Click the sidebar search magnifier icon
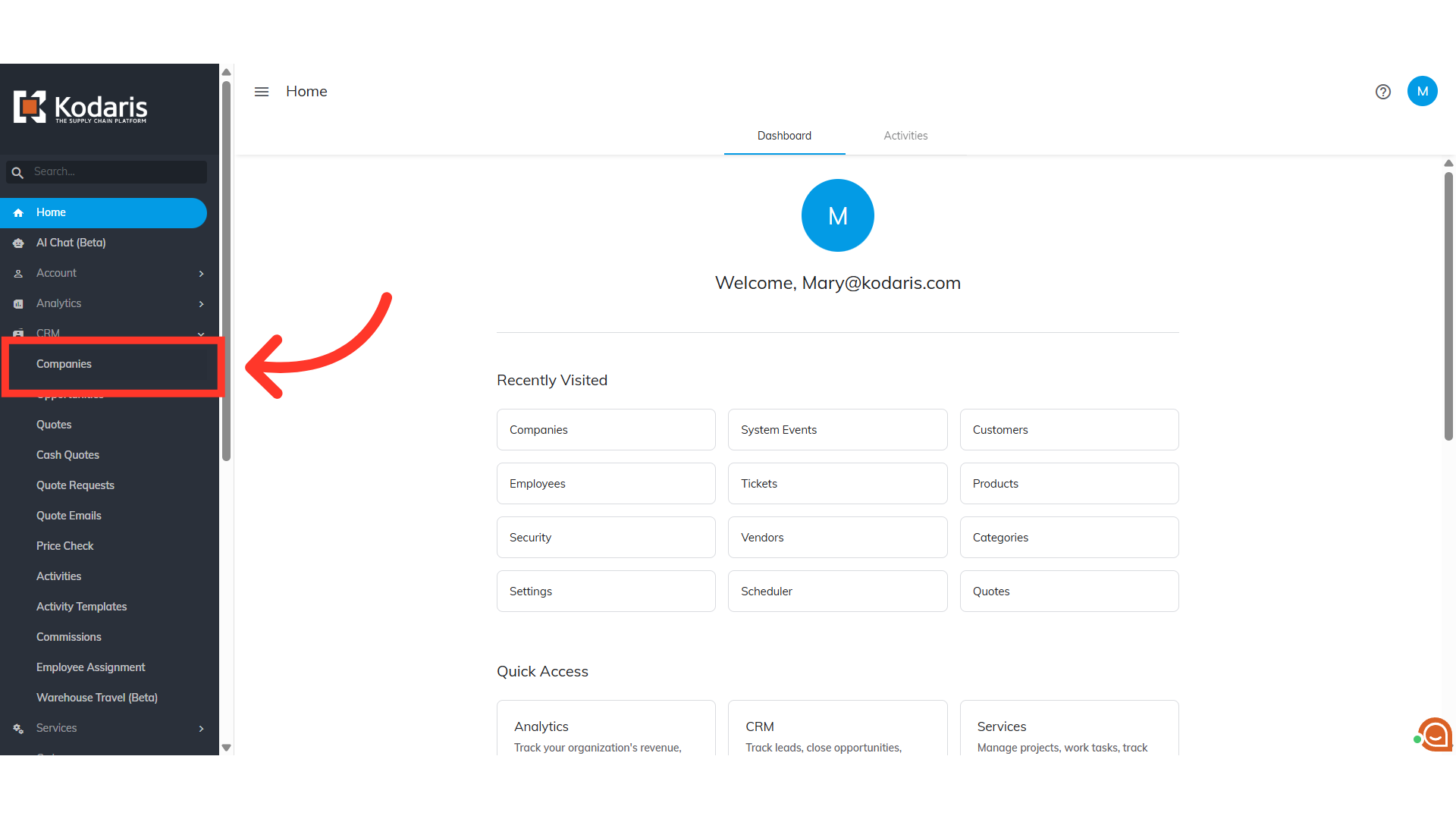Screen dimensions: 1456x819 point(17,173)
